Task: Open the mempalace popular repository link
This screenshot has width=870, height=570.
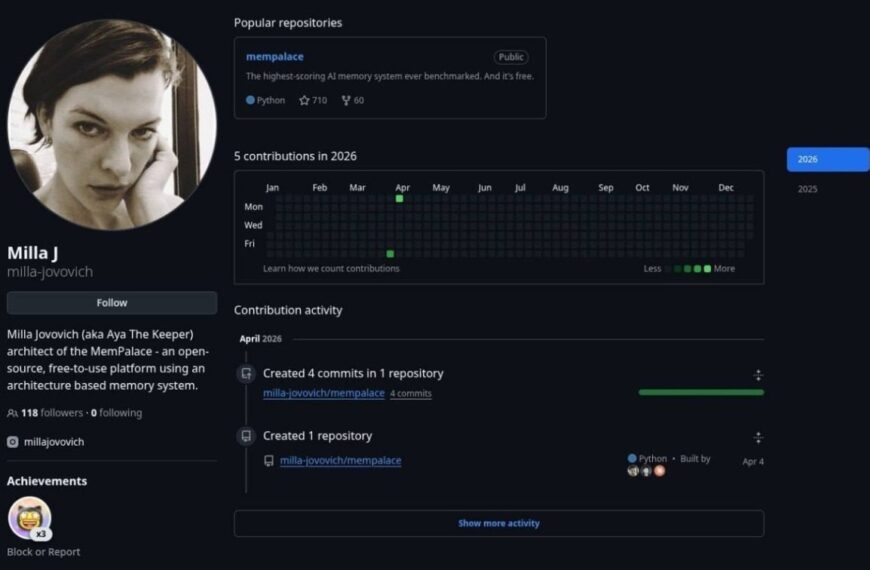Action: (275, 57)
